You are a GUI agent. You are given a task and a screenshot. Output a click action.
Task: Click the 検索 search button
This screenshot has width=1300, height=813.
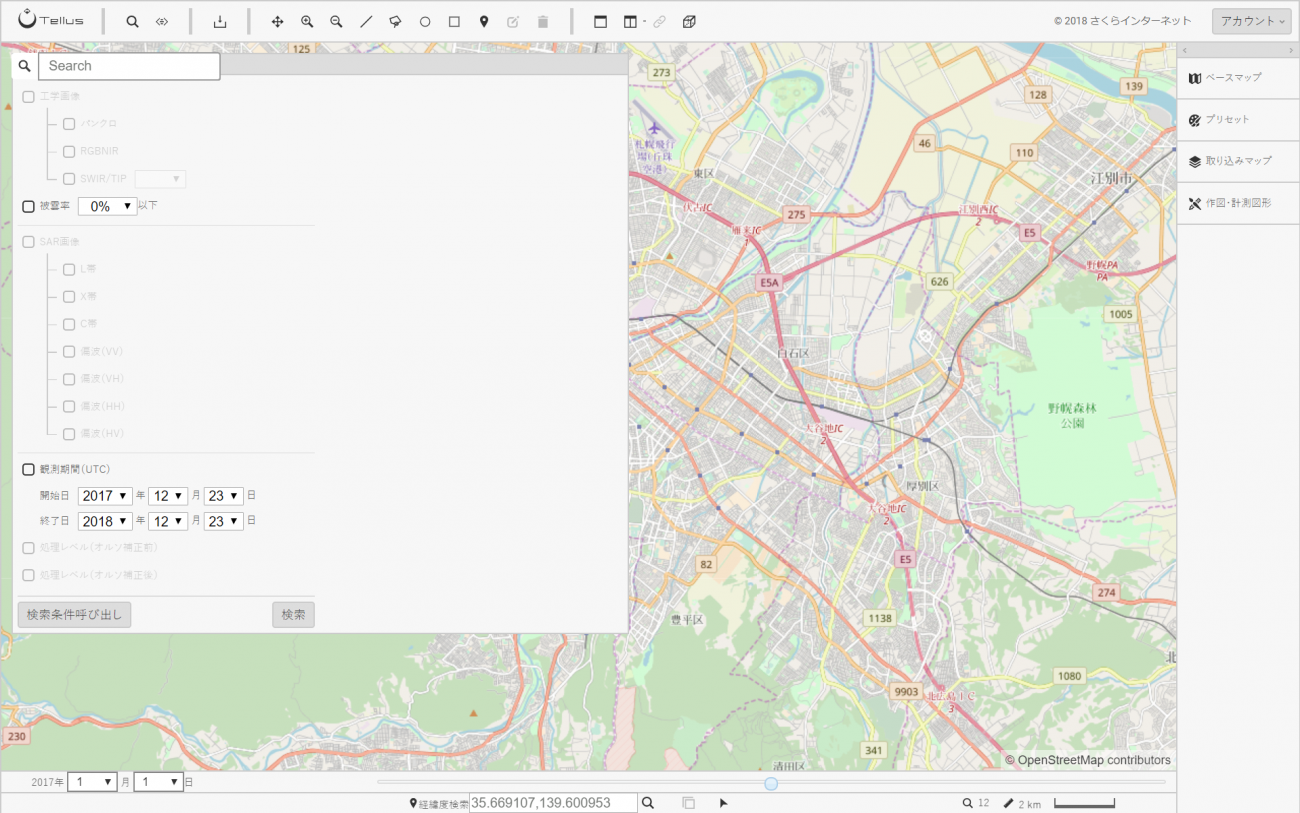[293, 615]
